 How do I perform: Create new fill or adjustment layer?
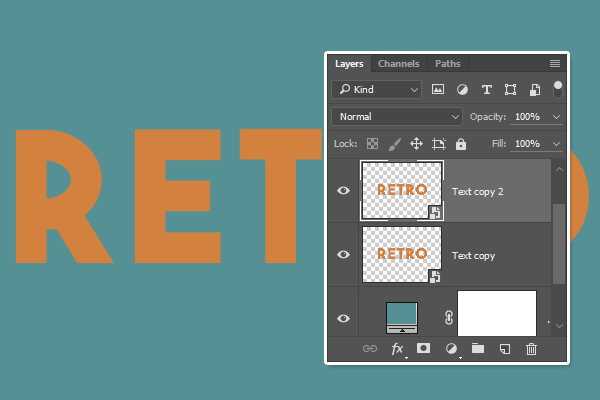451,349
